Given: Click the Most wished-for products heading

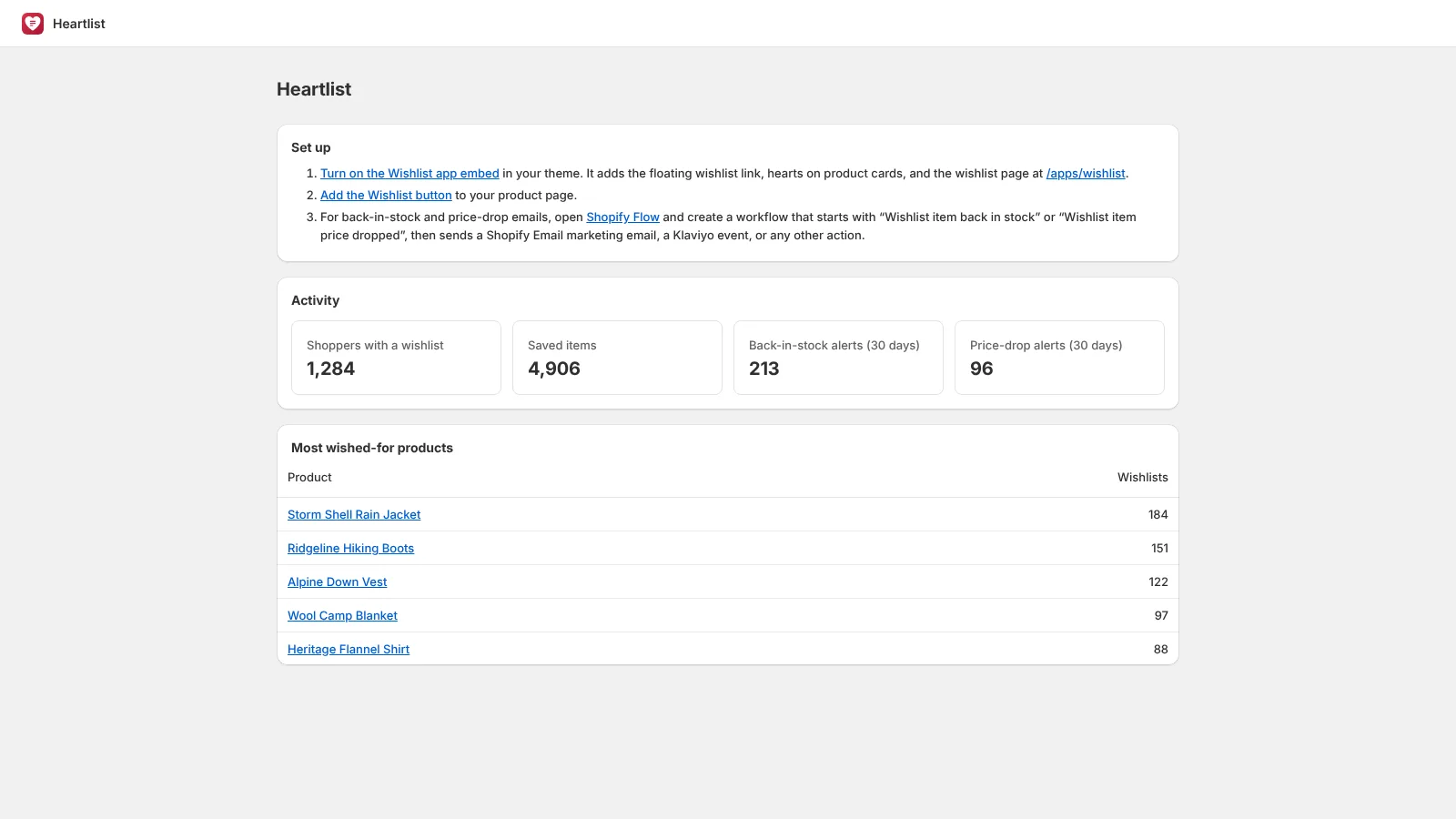Looking at the screenshot, I should (x=372, y=448).
